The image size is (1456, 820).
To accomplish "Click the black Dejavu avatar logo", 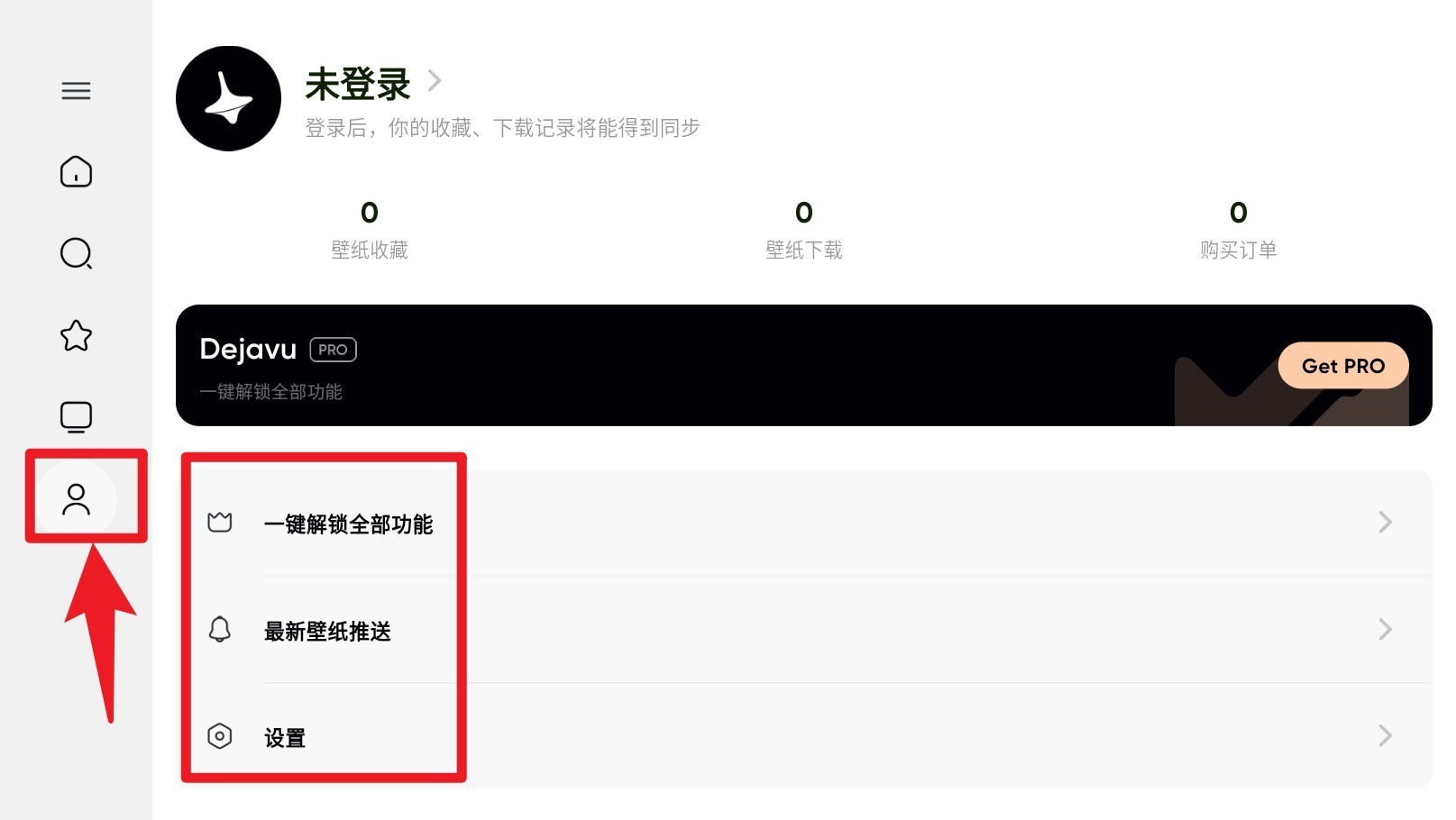I will coord(228,98).
